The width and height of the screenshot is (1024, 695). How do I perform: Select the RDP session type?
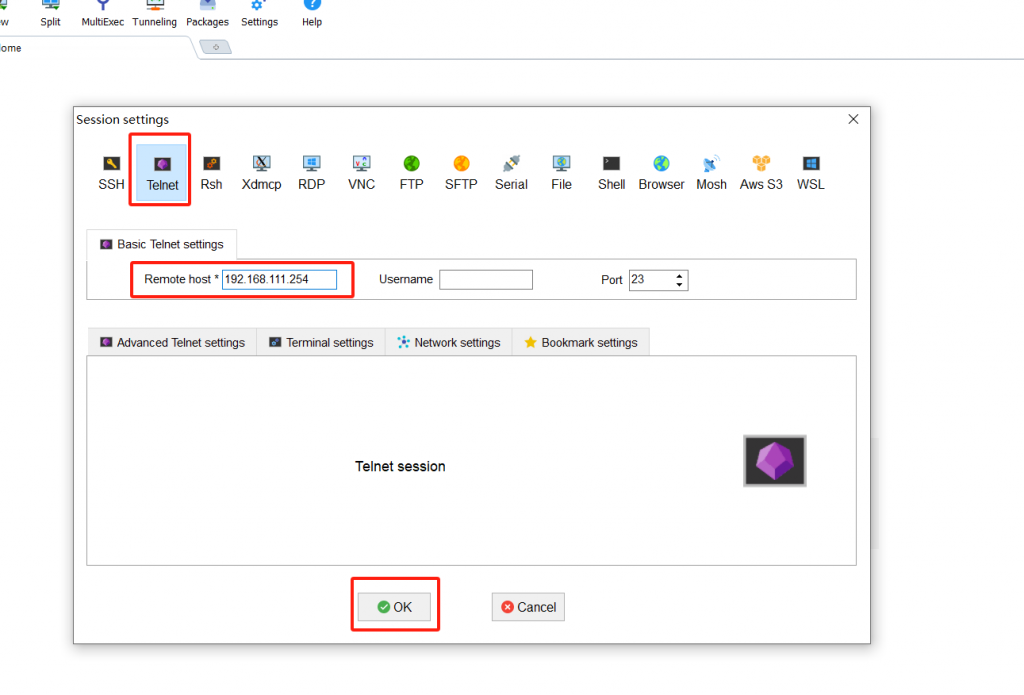coord(312,173)
